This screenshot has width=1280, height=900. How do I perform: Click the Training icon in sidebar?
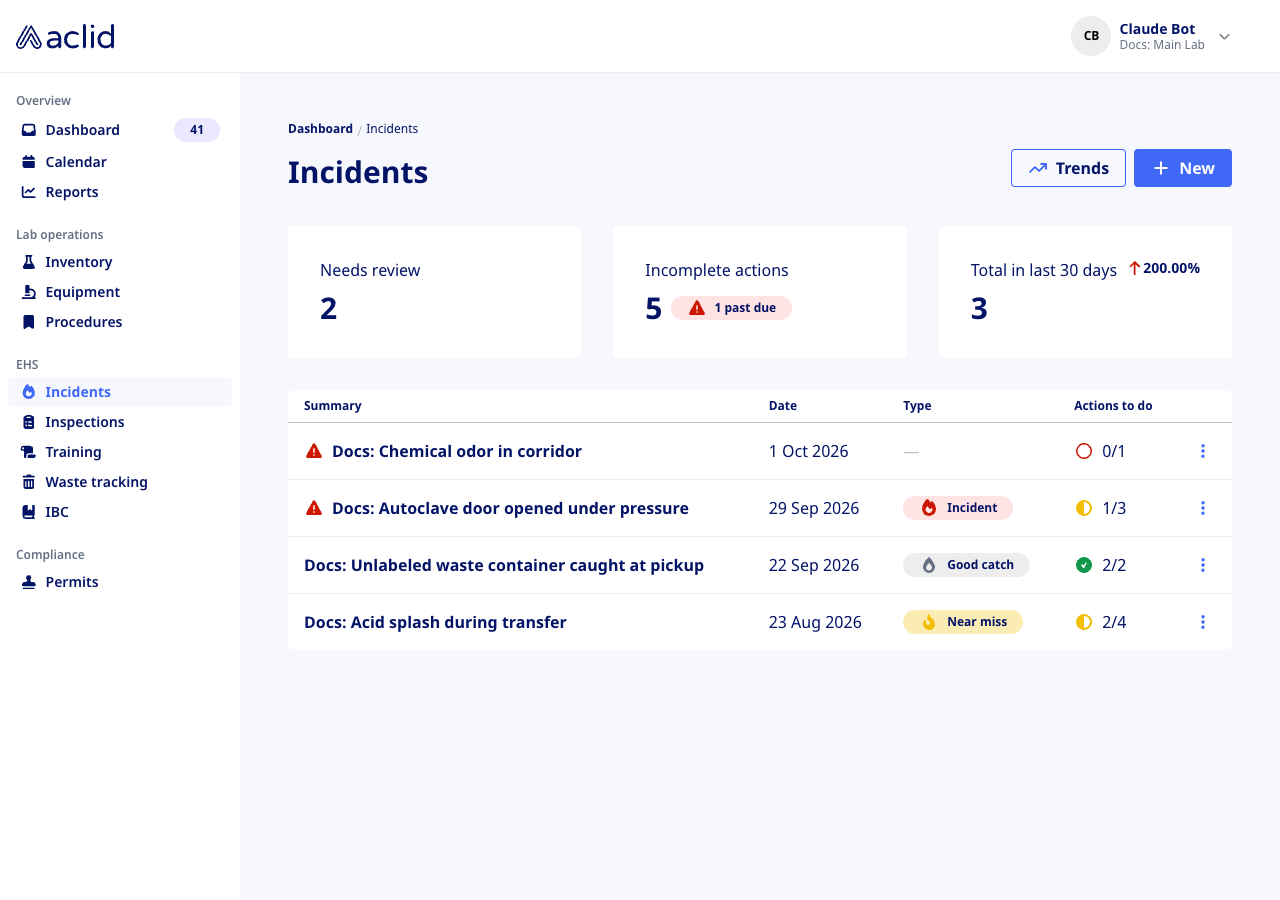point(29,452)
